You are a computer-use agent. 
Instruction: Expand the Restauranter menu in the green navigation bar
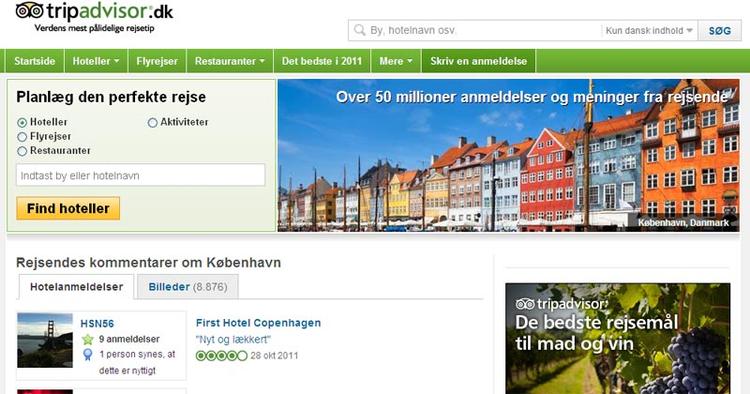click(x=230, y=61)
